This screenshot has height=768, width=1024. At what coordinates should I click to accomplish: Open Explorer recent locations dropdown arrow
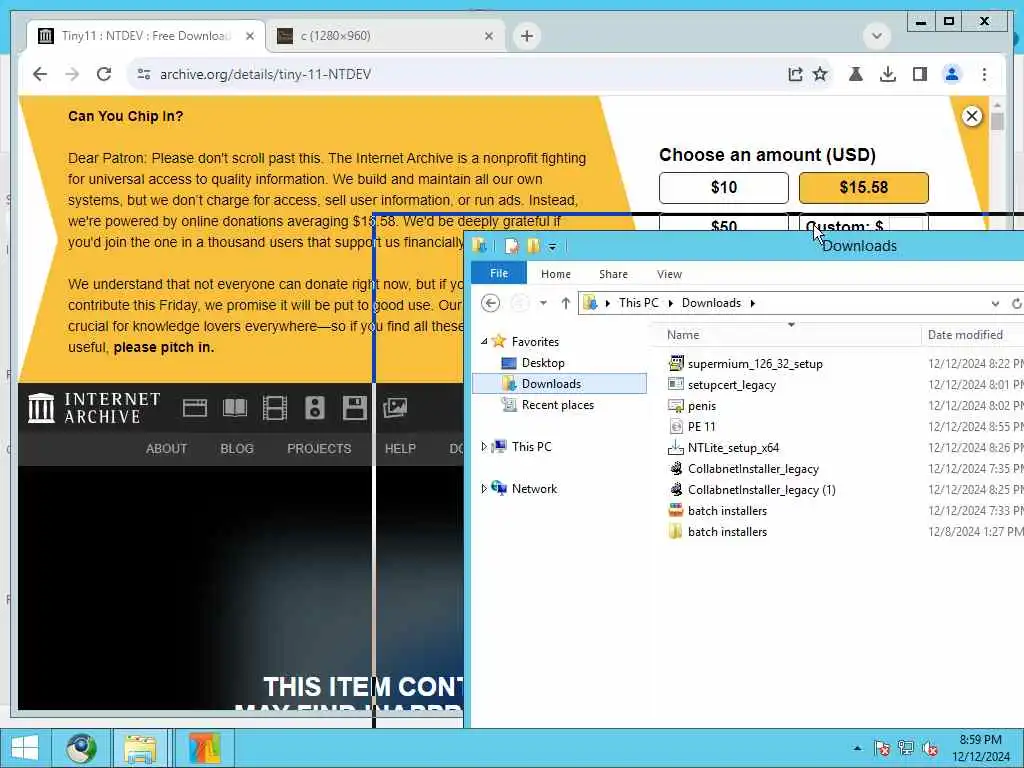click(x=543, y=303)
